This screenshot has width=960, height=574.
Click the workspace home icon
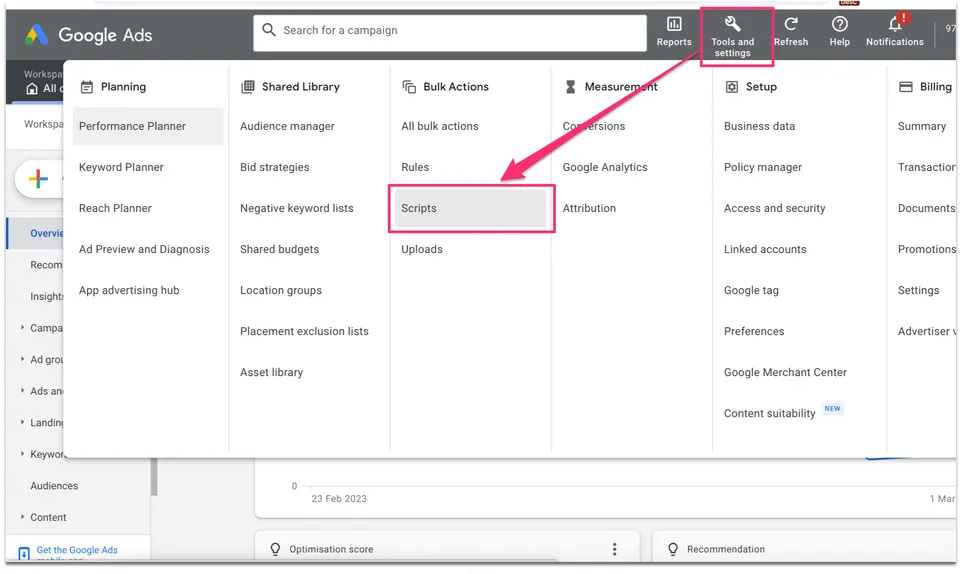[32, 89]
